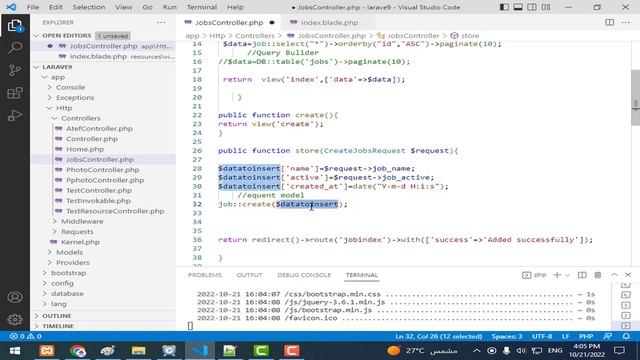
Task: Switch to the Output panel tab
Action: (249, 275)
